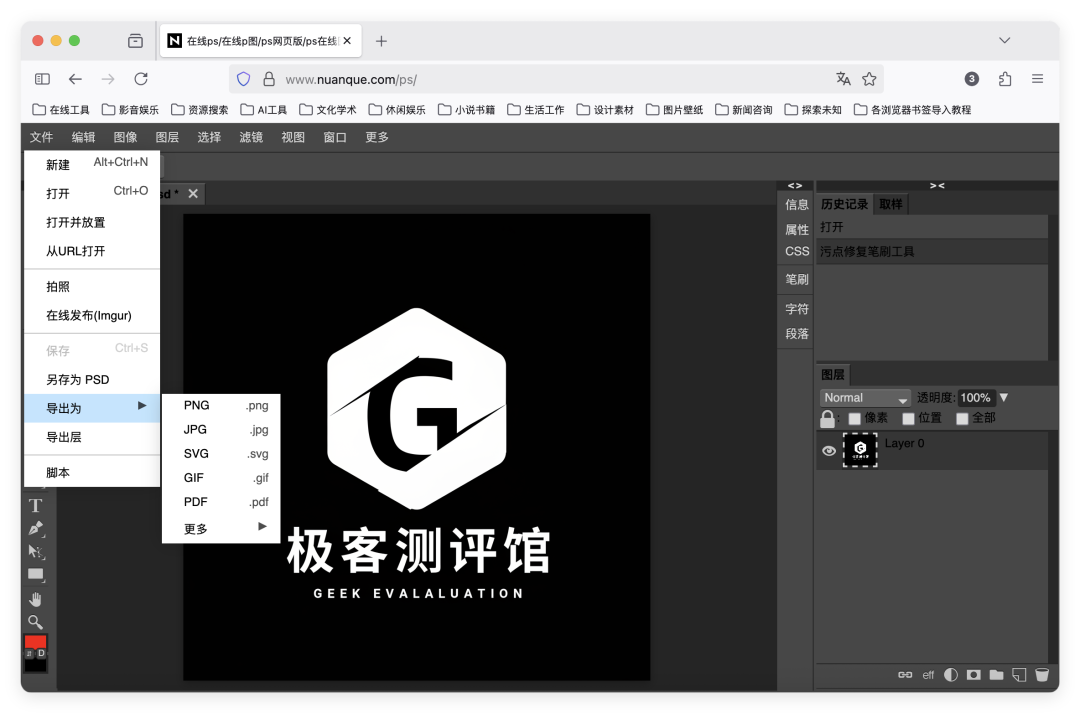1080x713 pixels.
Task: Select the Layer 0 thumbnail
Action: point(860,451)
